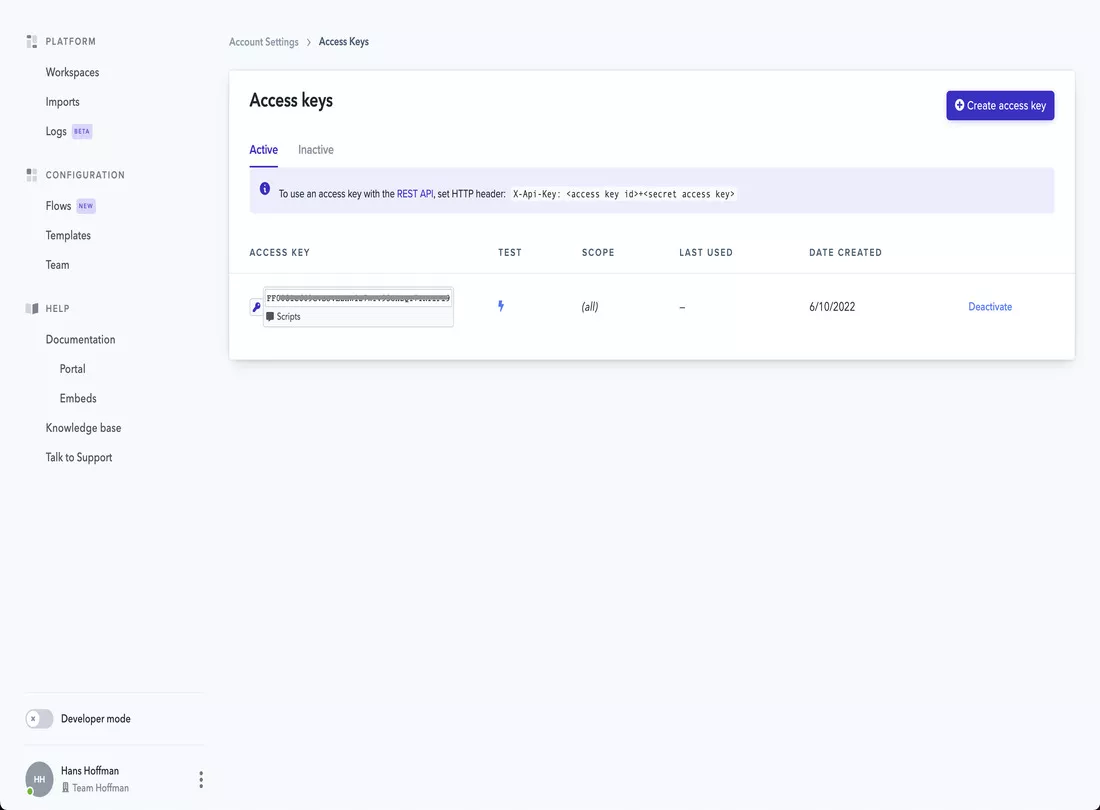Screen dimensions: 1100x810
Task: Click the HH user avatar
Action: [x=39, y=779]
